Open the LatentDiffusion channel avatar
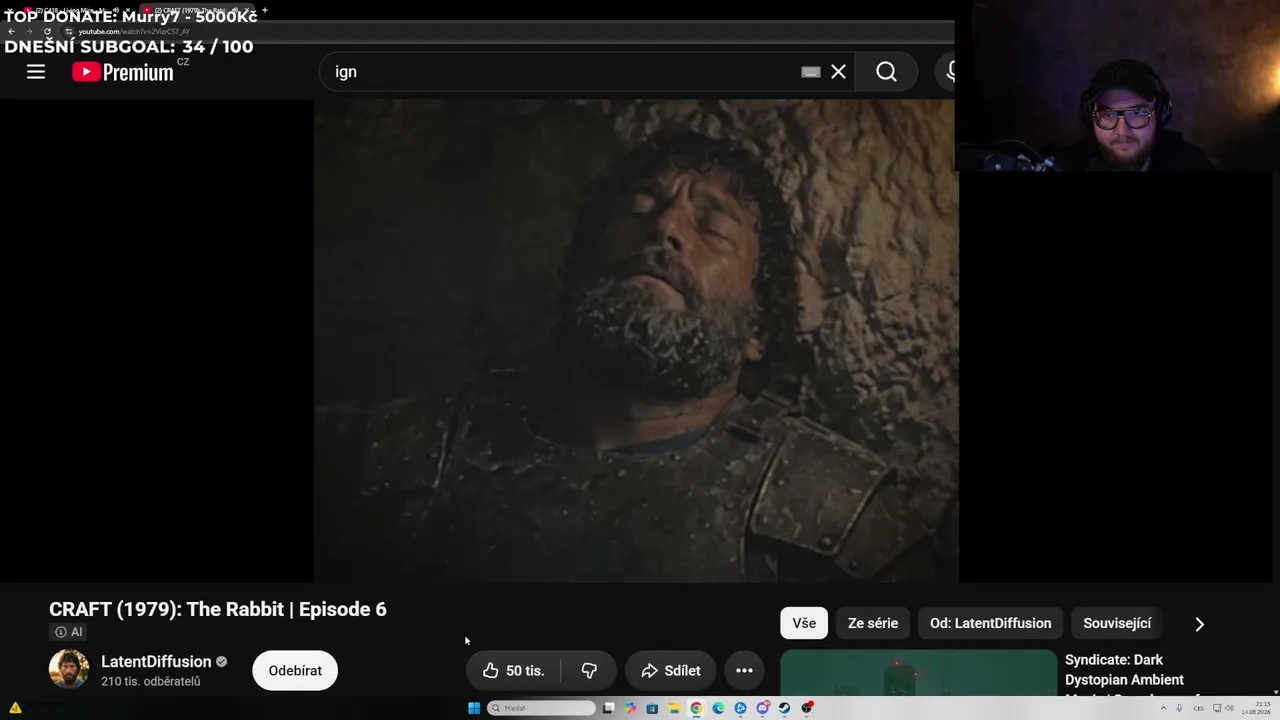The image size is (1280, 720). coord(69,670)
